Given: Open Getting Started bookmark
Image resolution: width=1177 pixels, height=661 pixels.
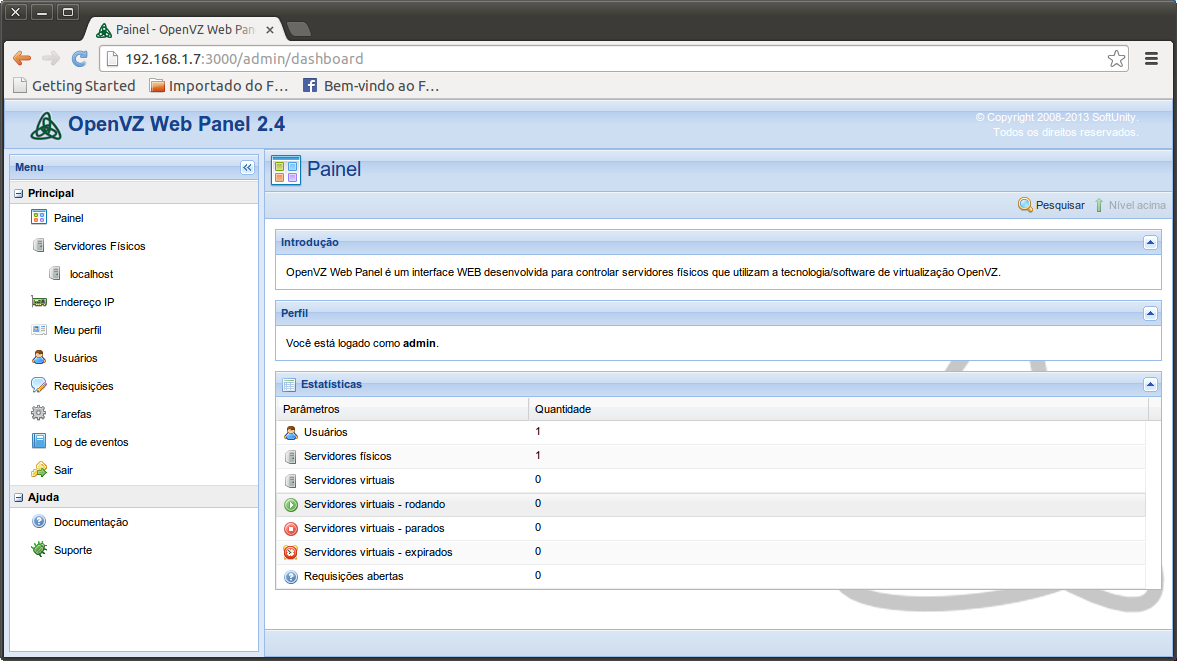Looking at the screenshot, I should pos(74,86).
